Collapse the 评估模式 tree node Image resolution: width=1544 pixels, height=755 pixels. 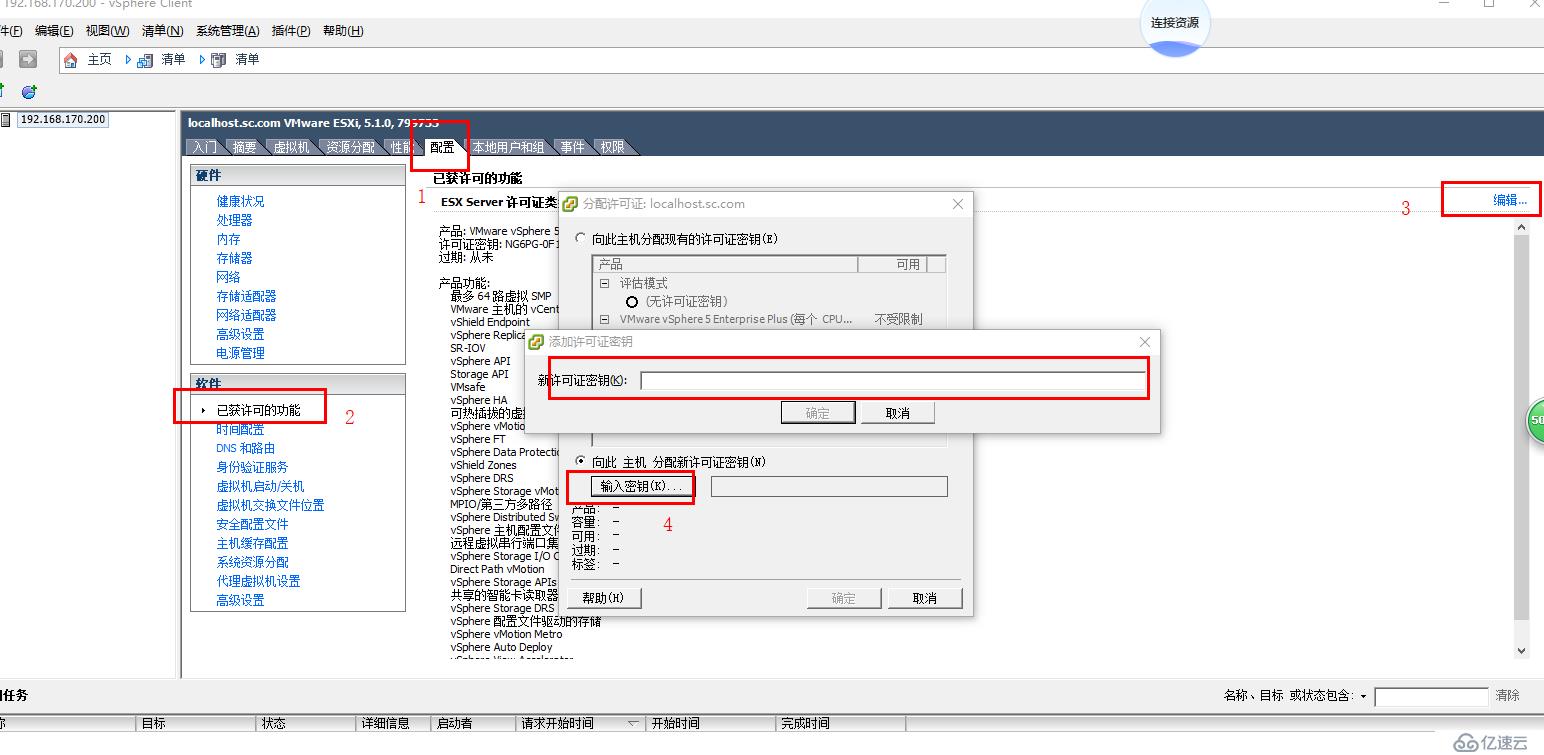604,283
